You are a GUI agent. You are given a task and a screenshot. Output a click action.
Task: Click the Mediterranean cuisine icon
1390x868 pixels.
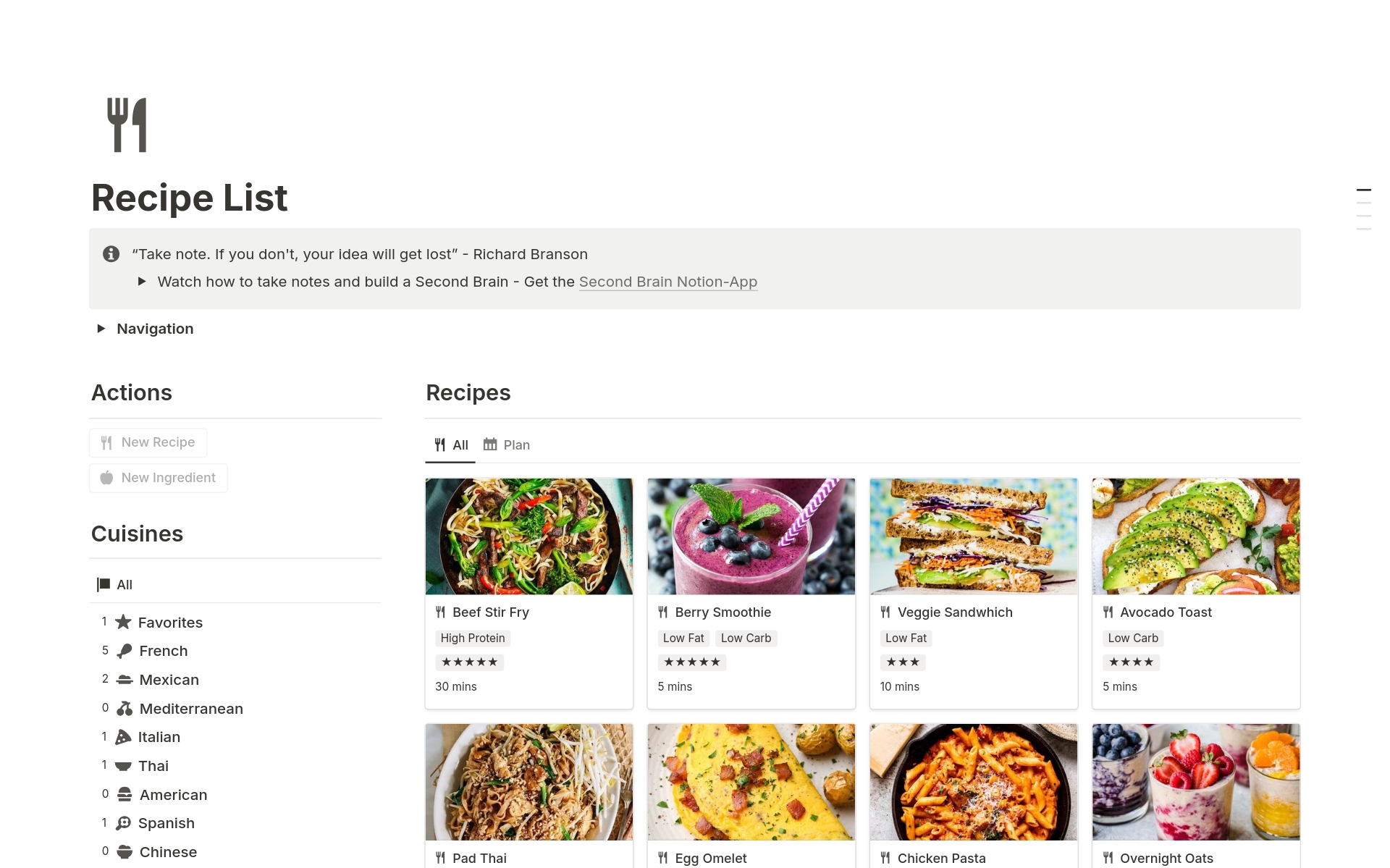125,709
